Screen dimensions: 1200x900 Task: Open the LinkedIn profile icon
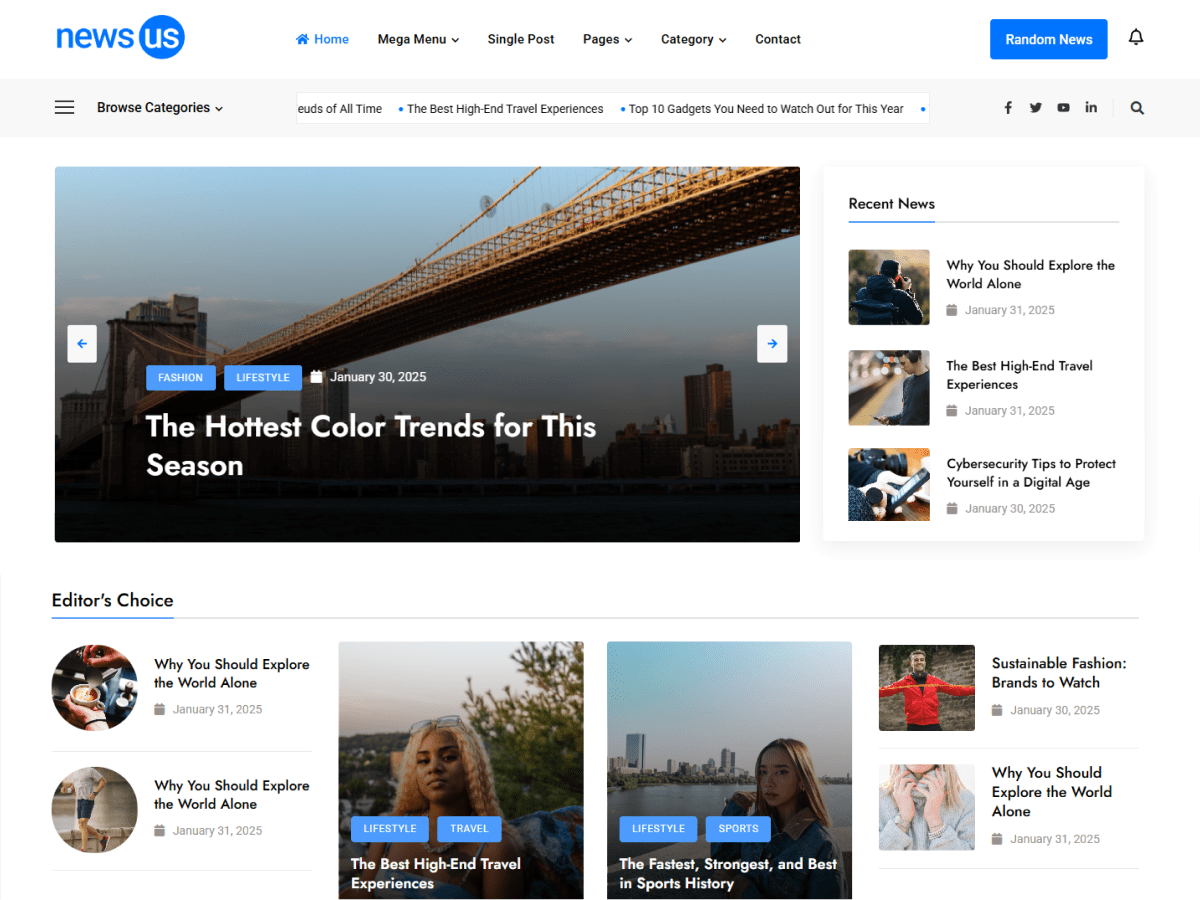click(1091, 107)
